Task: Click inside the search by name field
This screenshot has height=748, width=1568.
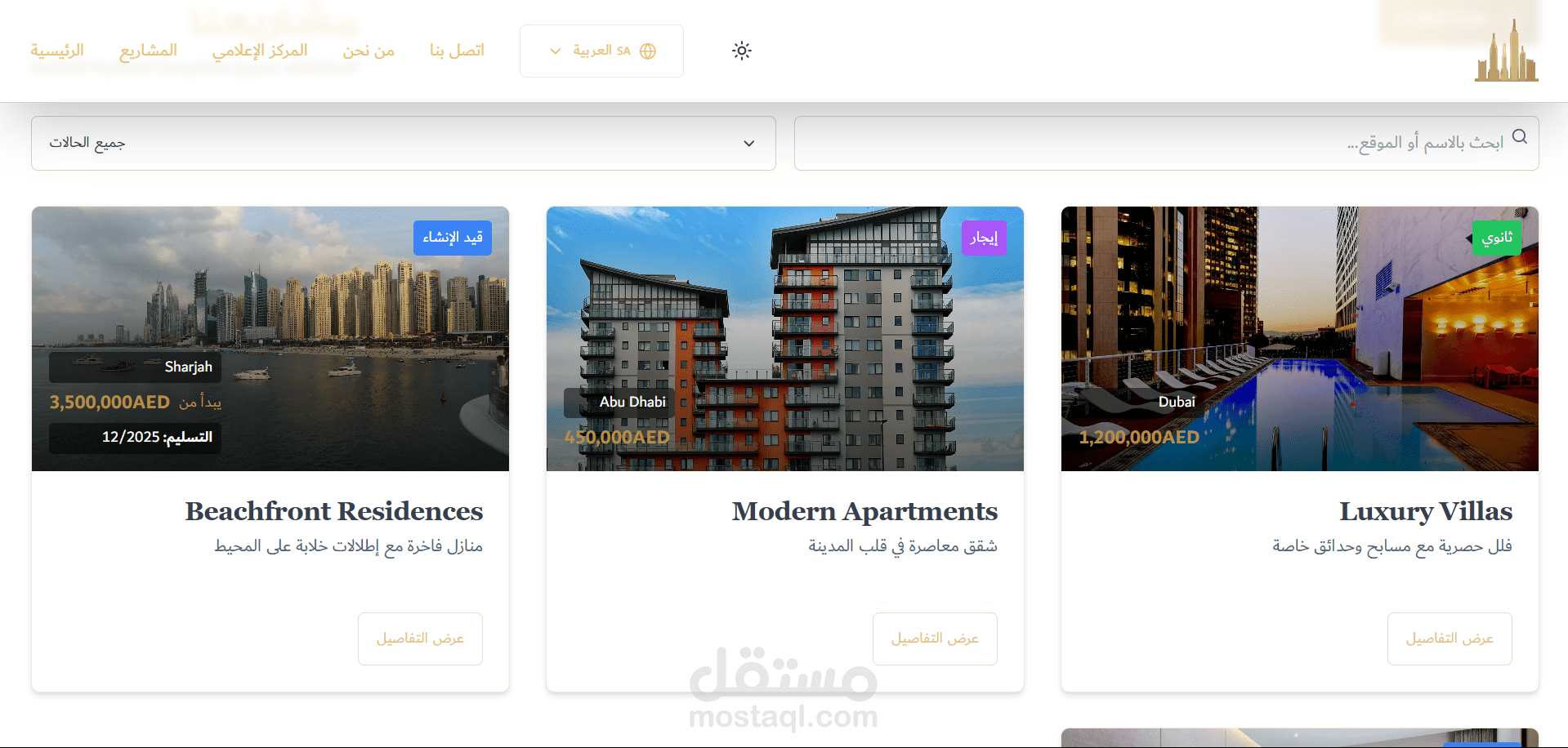Action: tap(1166, 143)
